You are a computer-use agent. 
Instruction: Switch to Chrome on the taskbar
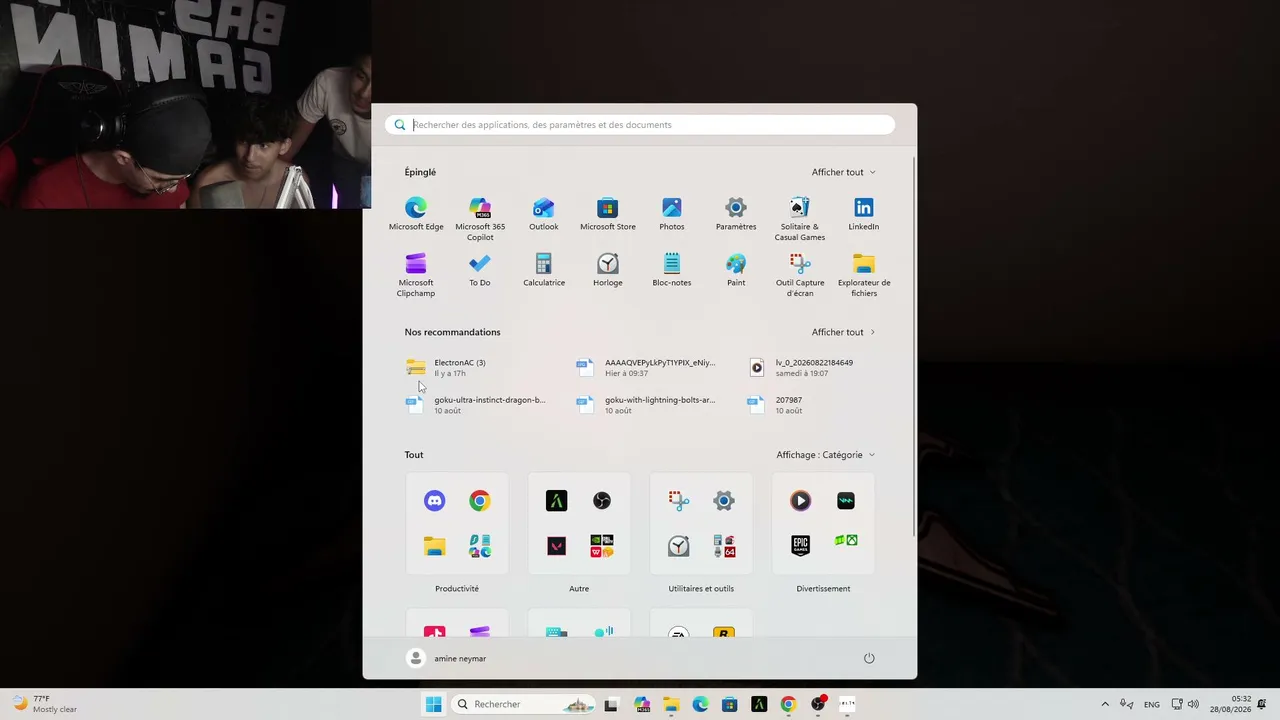788,704
